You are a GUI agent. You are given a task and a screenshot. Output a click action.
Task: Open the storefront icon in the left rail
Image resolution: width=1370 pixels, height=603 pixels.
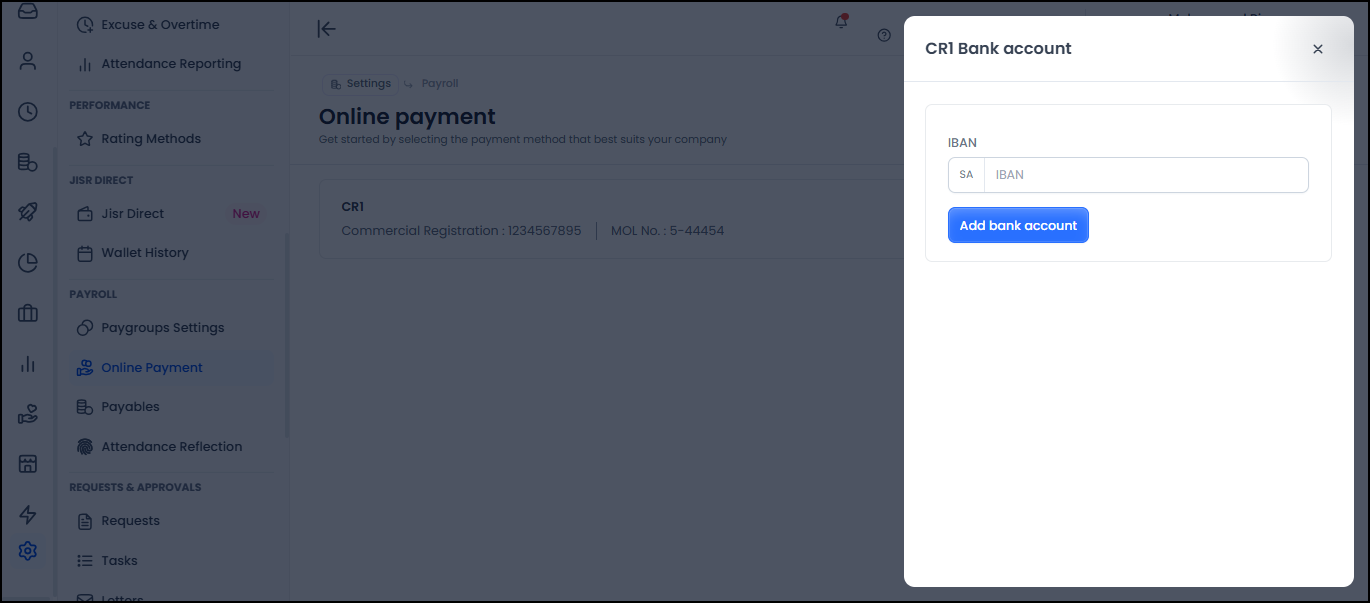(28, 464)
